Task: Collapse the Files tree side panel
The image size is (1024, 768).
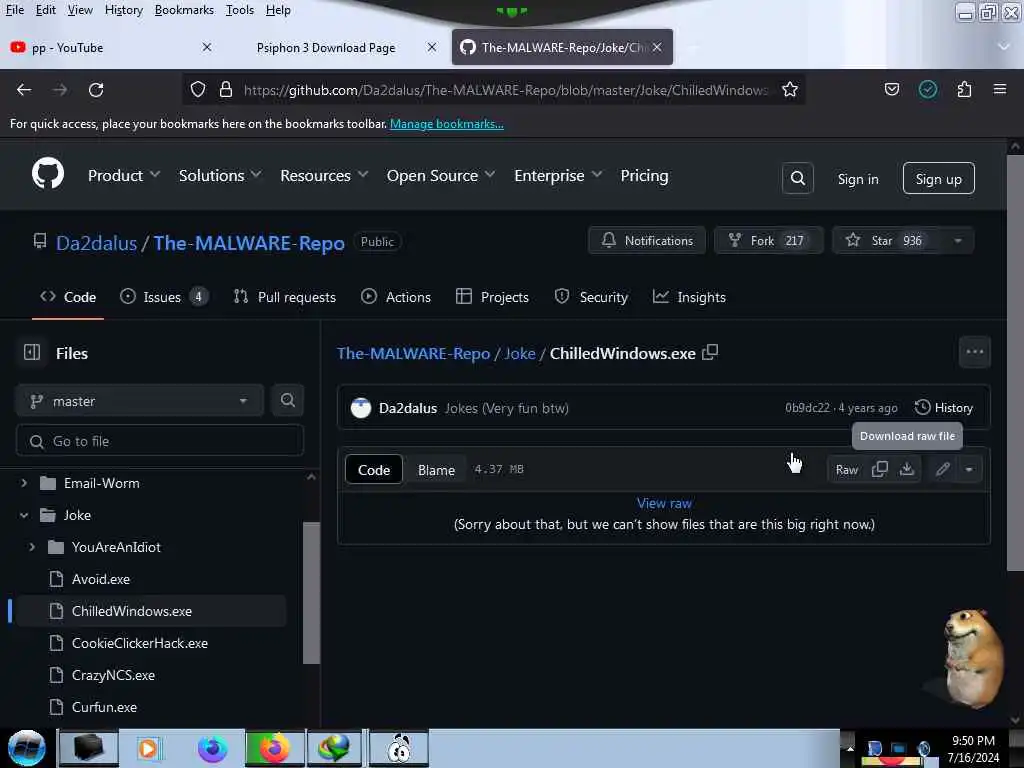Action: [x=32, y=353]
